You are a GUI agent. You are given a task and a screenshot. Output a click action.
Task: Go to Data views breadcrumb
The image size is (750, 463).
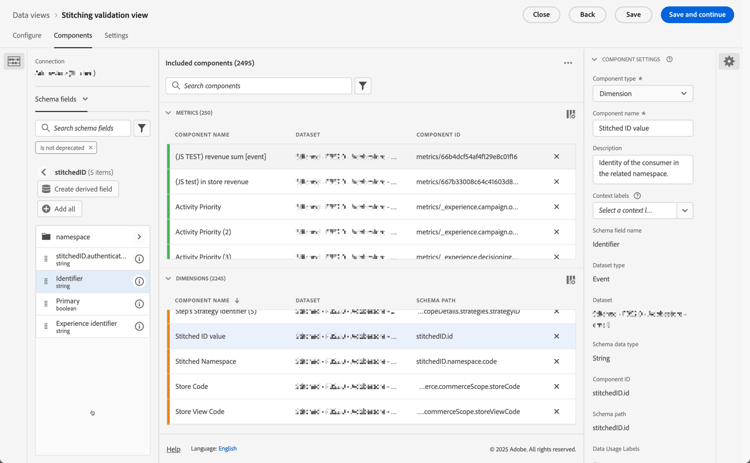31,15
